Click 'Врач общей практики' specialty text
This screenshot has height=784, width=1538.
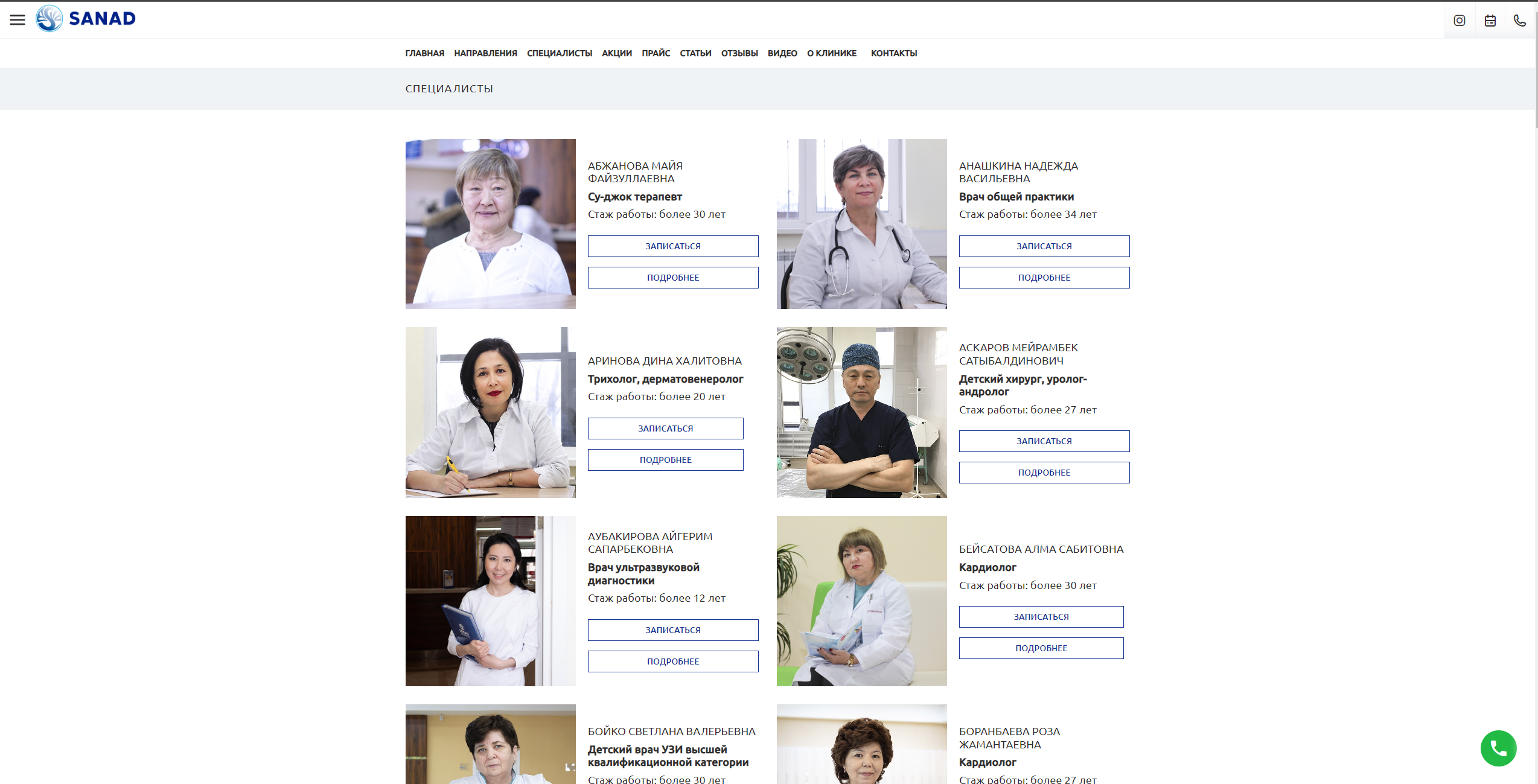pos(1016,197)
